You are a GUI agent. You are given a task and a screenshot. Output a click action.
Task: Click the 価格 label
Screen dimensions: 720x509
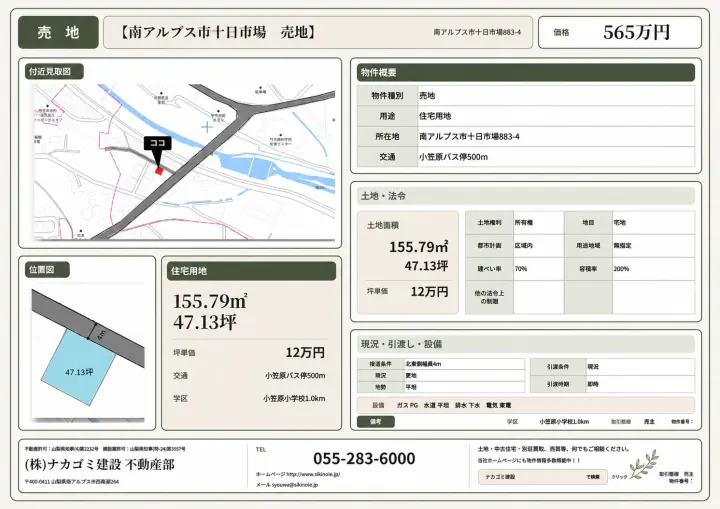pos(561,32)
